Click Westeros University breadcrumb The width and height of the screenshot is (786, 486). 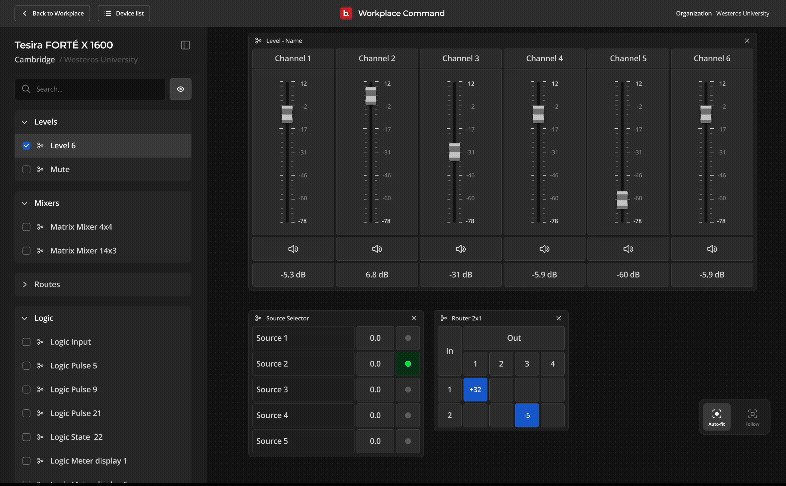click(101, 59)
